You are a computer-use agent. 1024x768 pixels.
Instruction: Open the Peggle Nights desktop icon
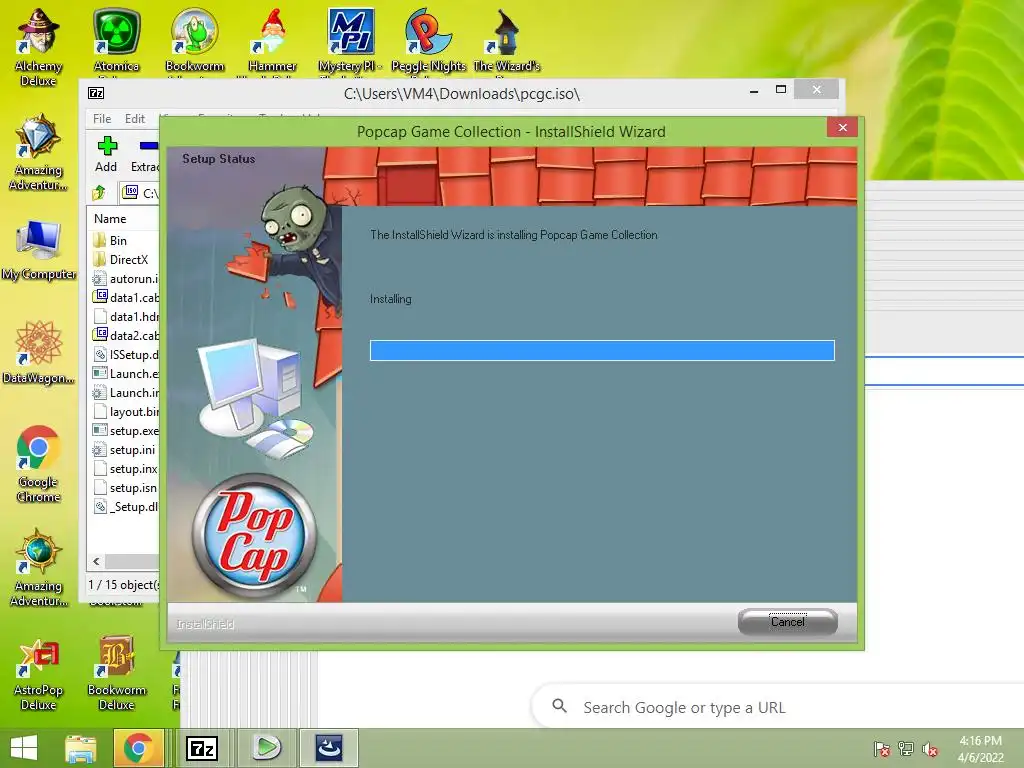coord(428,40)
